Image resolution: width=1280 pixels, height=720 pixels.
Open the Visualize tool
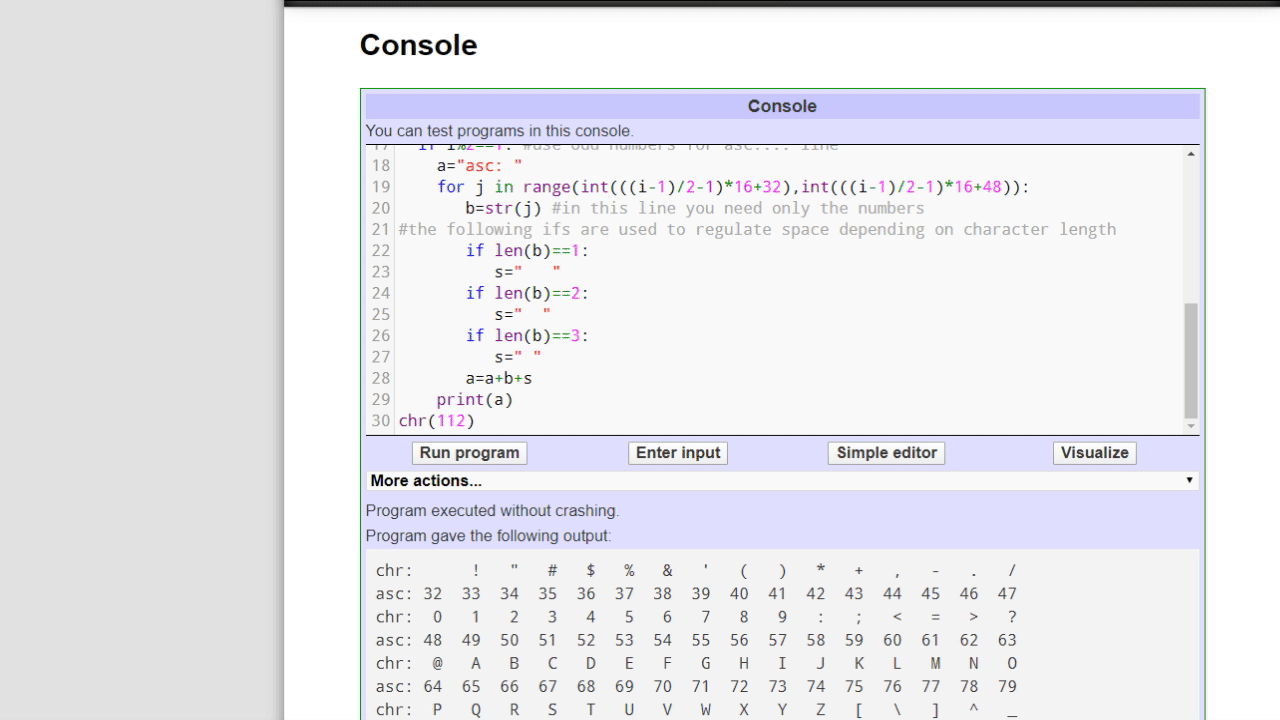point(1094,453)
